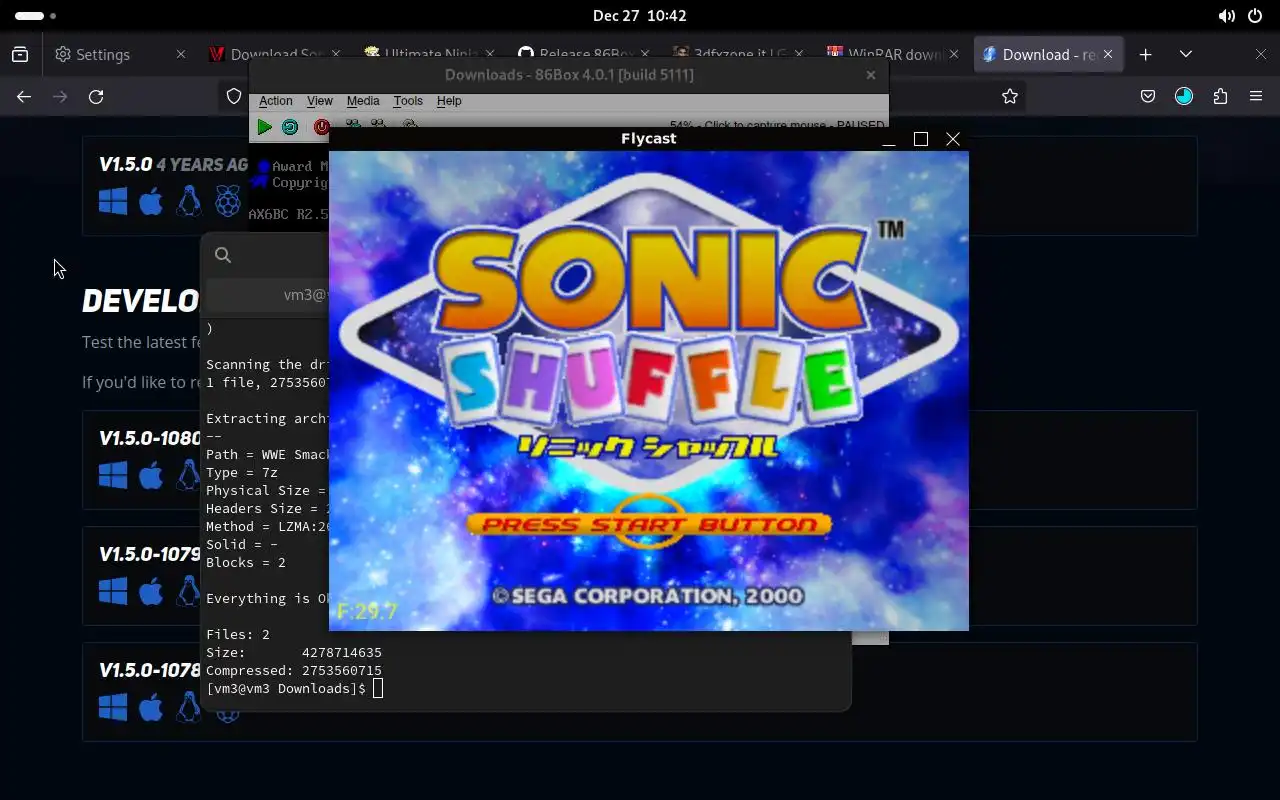Screen dimensions: 1280x800
Task: Click the PRESS START BUTTON banner in Flycast
Action: (648, 524)
